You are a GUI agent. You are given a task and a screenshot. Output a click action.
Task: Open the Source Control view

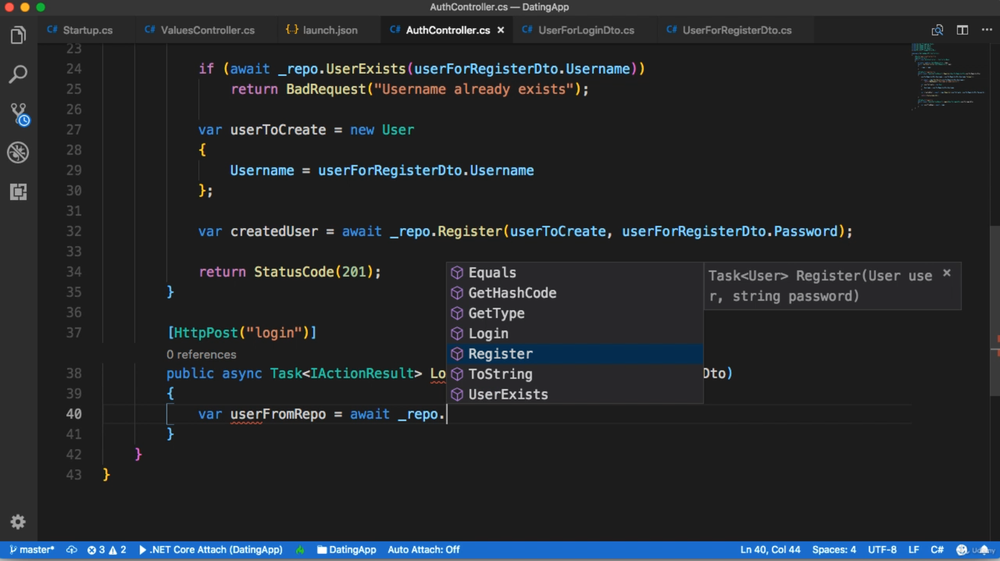pos(18,114)
